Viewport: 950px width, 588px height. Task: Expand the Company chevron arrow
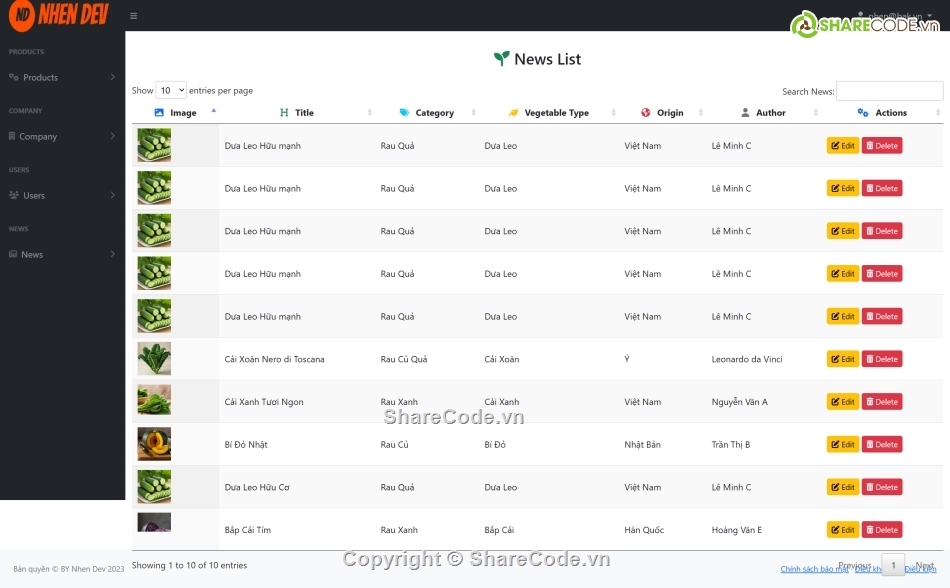pyautogui.click(x=113, y=136)
